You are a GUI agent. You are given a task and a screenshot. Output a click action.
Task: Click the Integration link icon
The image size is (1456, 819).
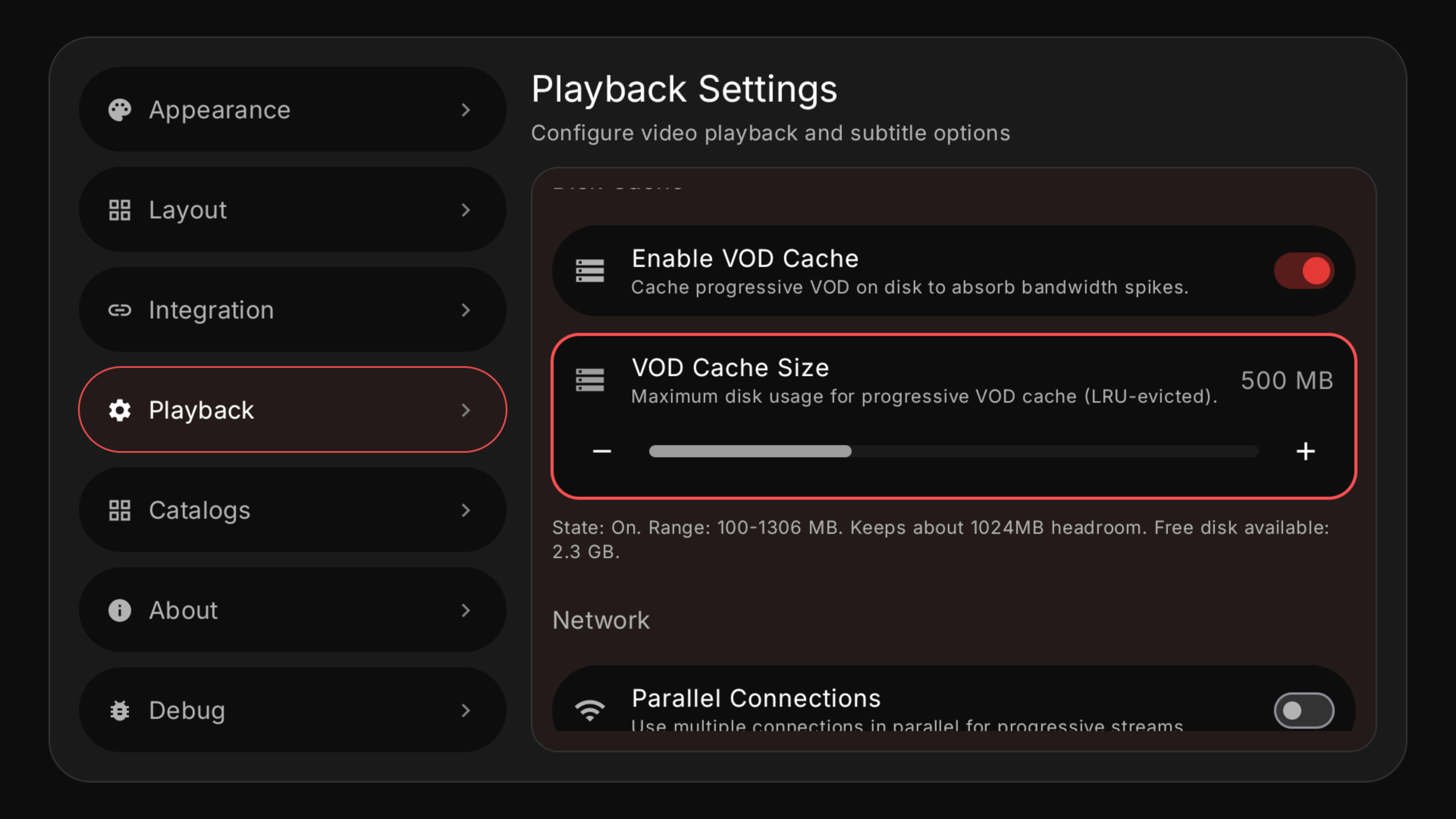tap(120, 310)
